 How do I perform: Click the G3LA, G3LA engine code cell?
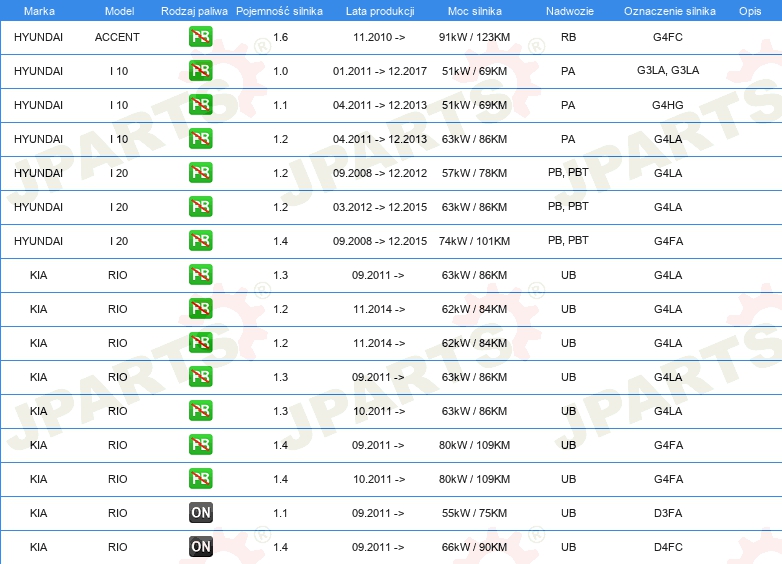point(668,71)
